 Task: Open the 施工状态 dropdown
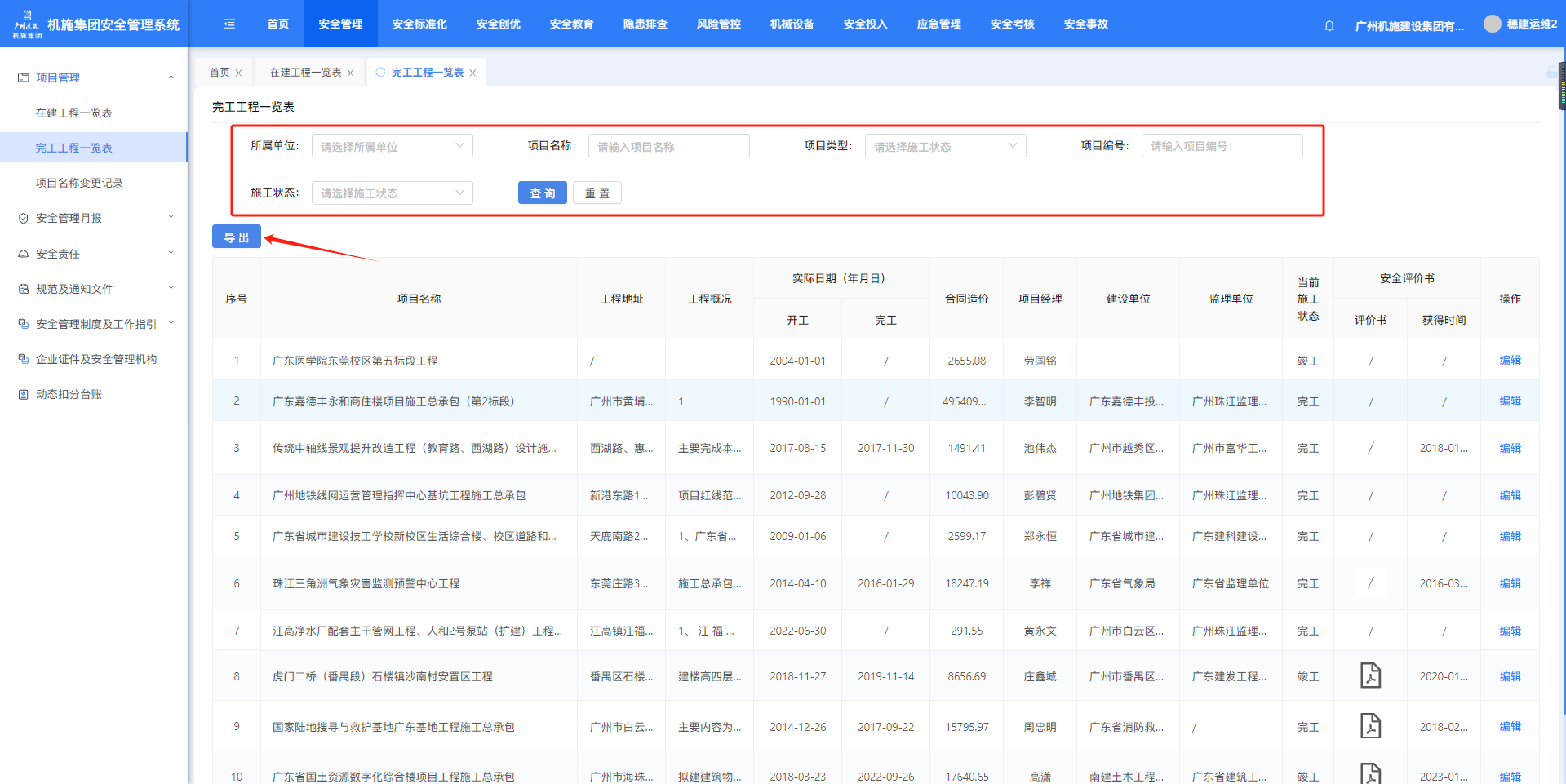pos(392,193)
